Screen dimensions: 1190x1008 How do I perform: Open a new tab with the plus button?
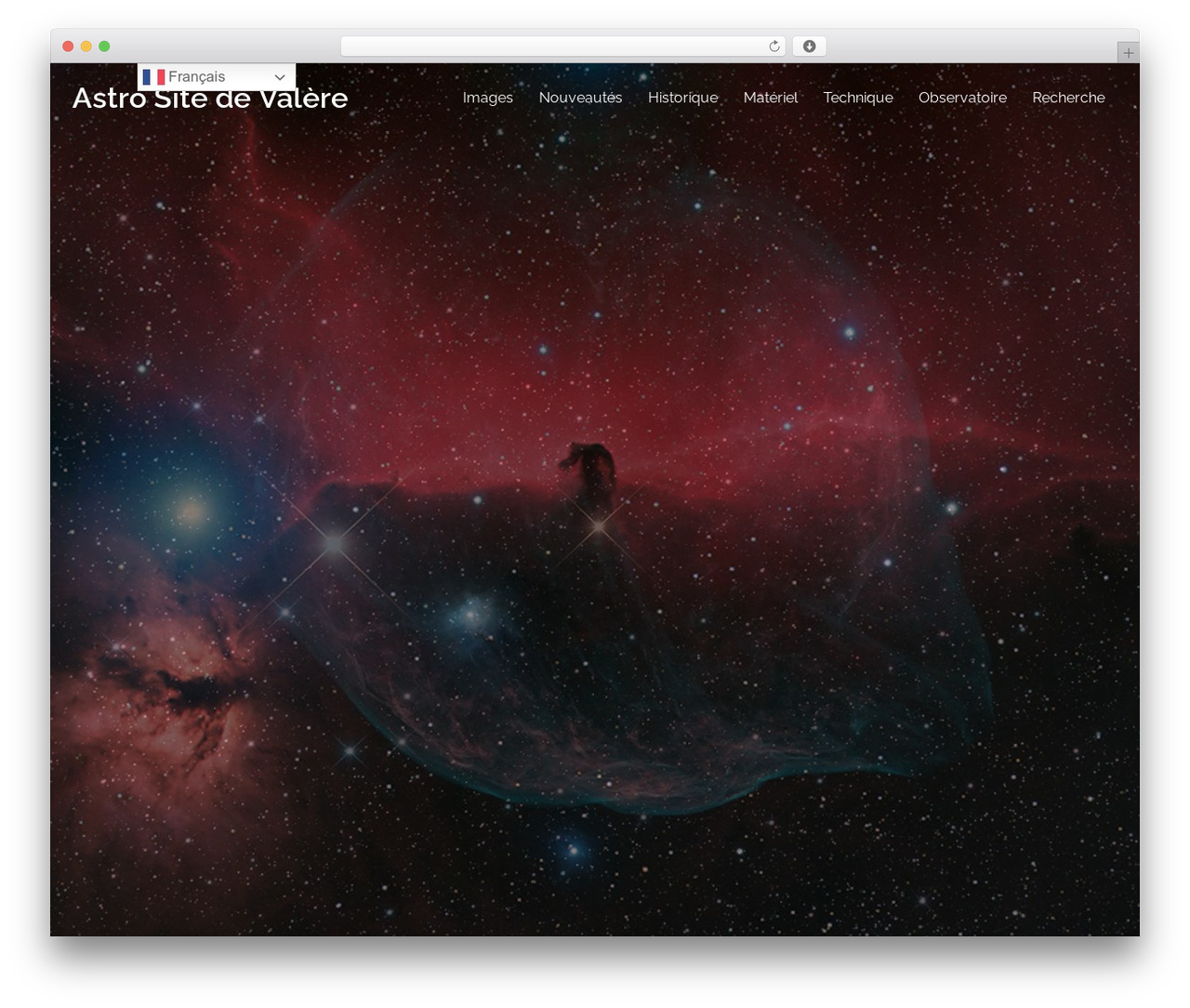click(1128, 53)
